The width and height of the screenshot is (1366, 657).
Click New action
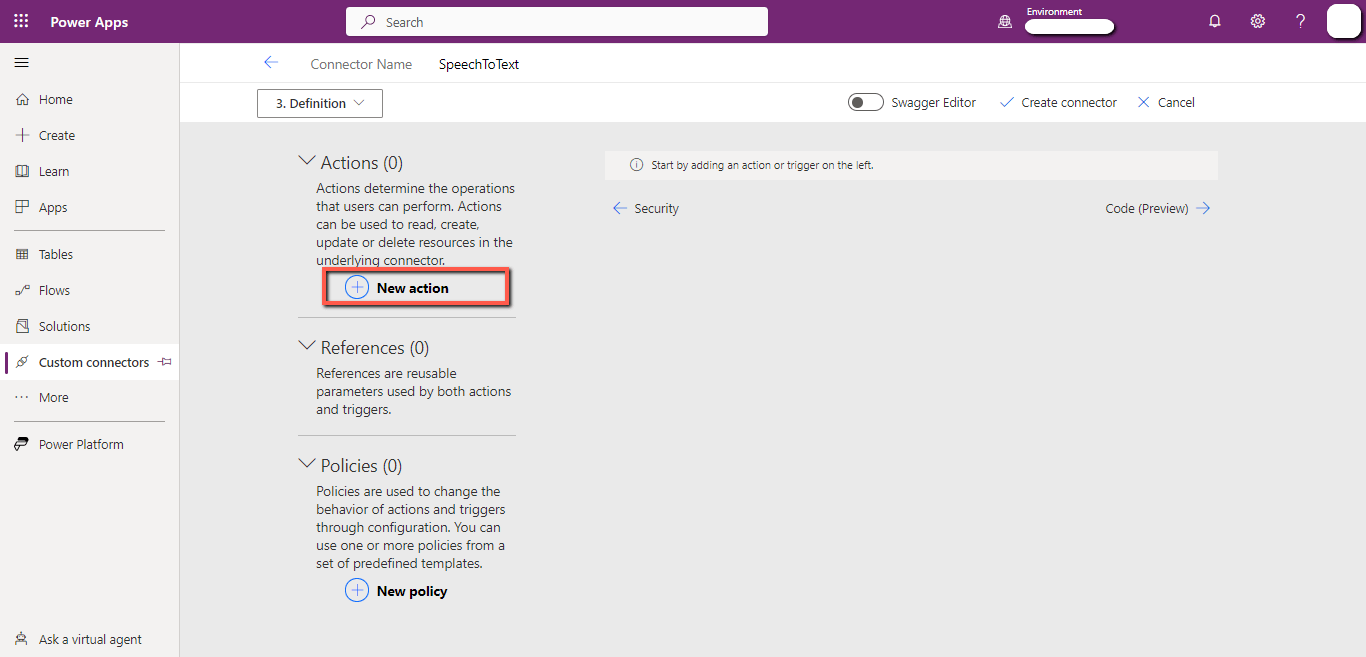click(x=397, y=288)
